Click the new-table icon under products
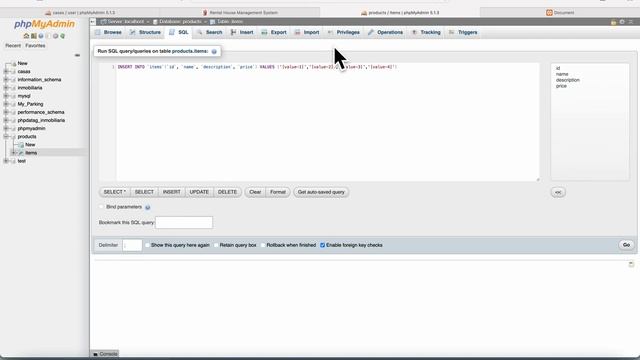Image resolution: width=640 pixels, height=360 pixels. (21, 144)
